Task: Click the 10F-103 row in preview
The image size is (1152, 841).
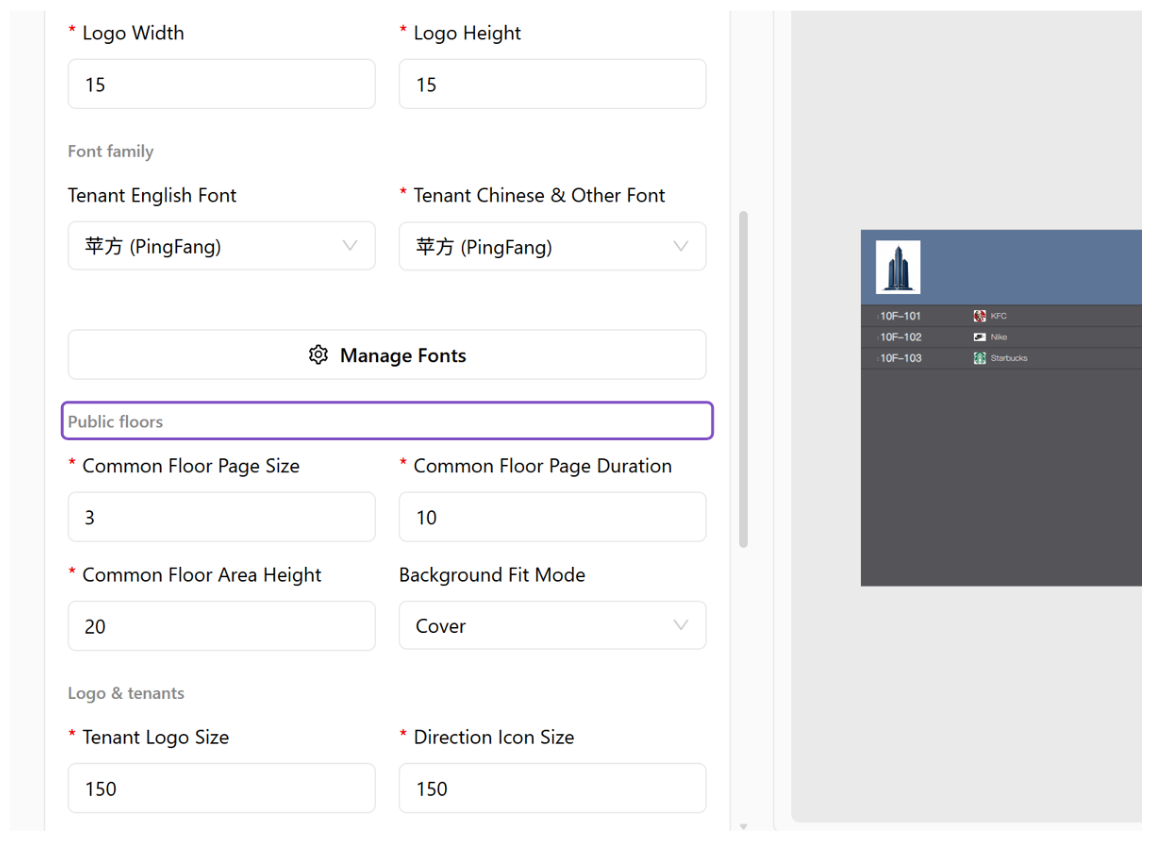Action: coord(1001,358)
